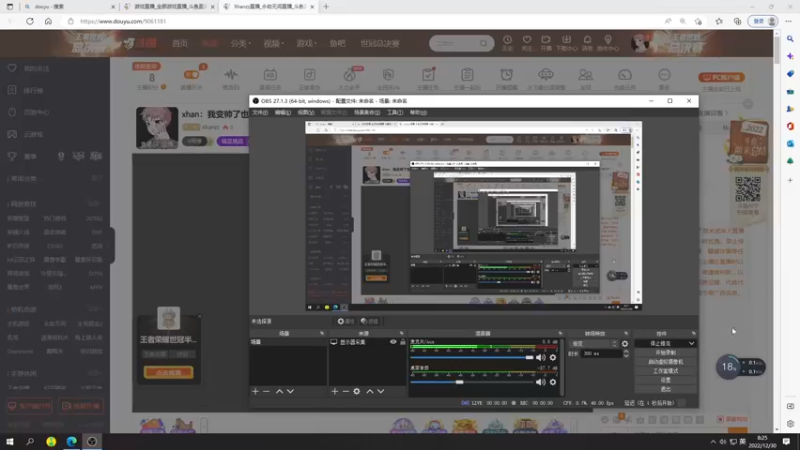The image size is (800, 450).
Task: Mute the desktop audio speaker icon
Action: [541, 382]
